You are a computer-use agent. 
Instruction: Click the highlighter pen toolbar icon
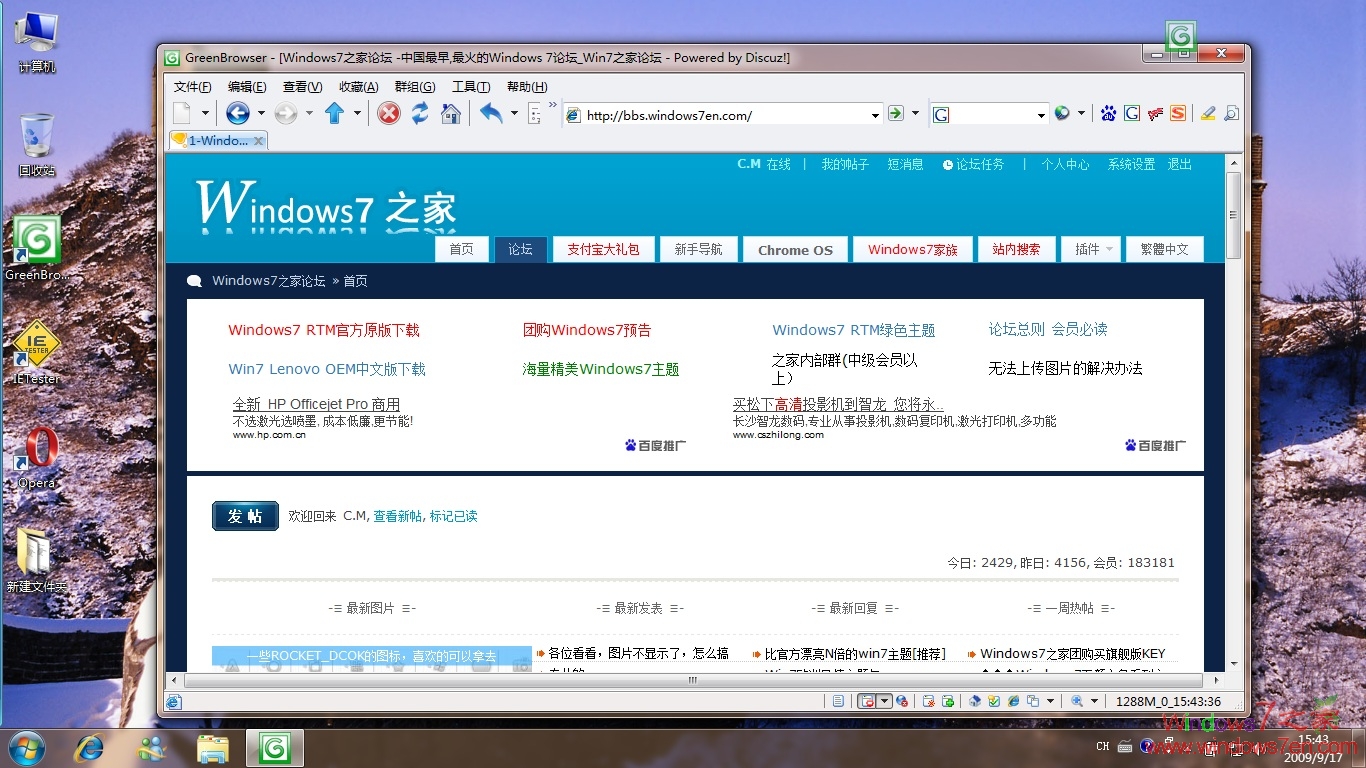(x=1208, y=113)
